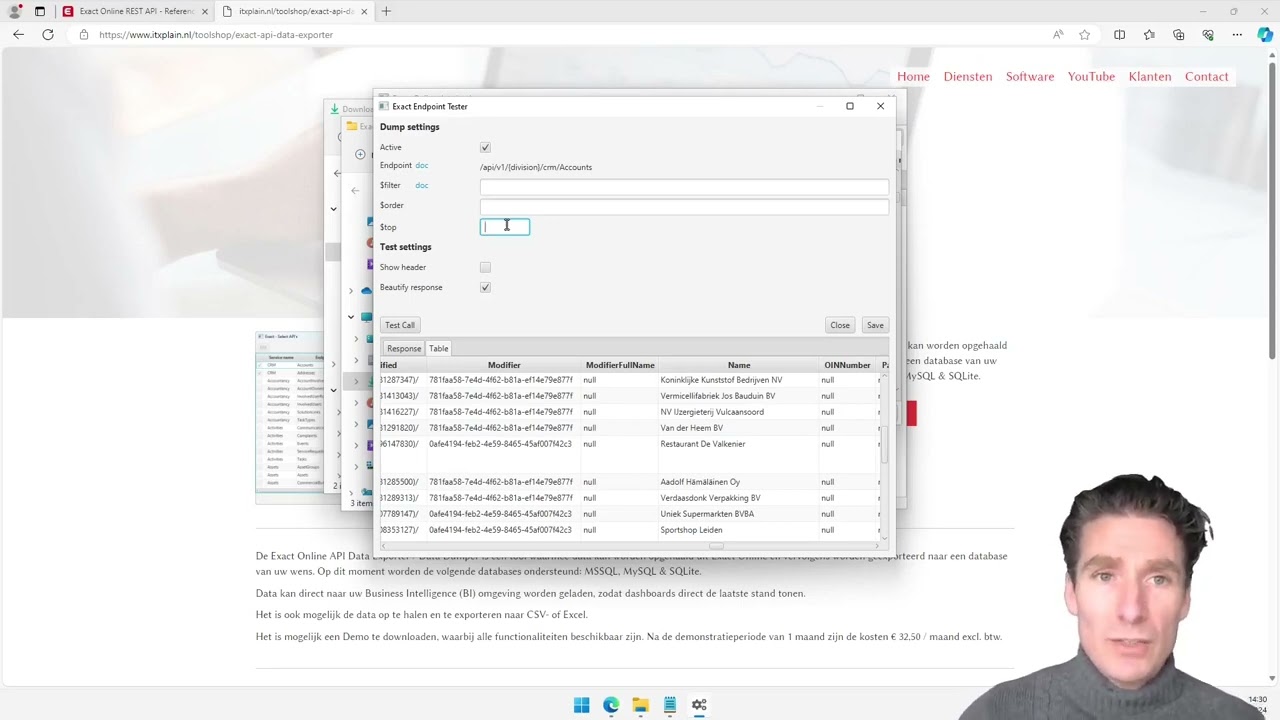Open the Diensten navigation link
1280x720 pixels.
point(968,77)
